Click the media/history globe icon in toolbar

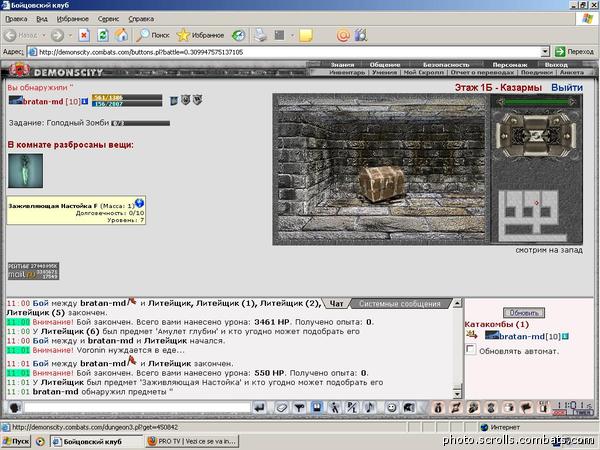tap(238, 35)
